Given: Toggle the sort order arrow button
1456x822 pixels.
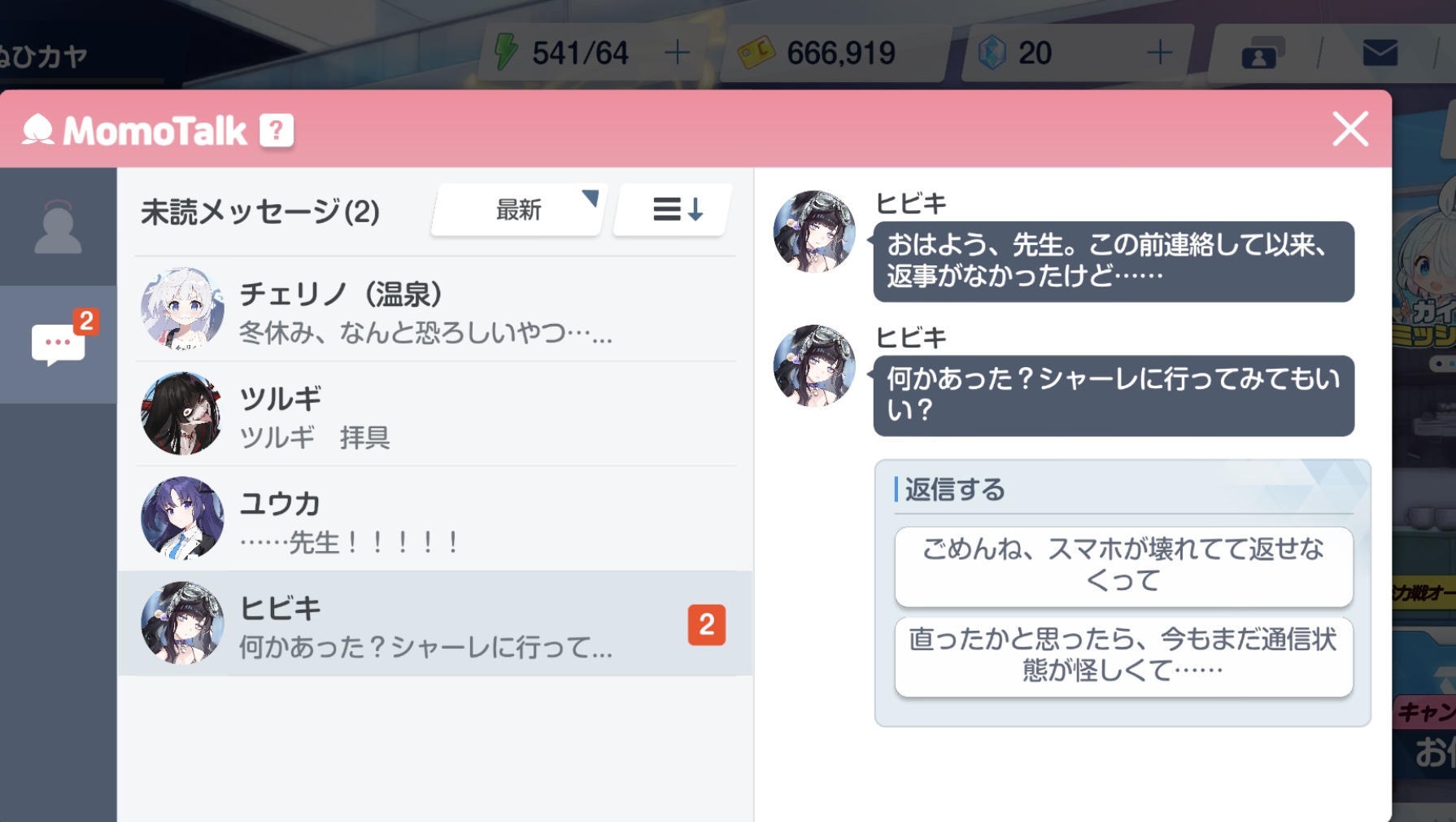Looking at the screenshot, I should [x=673, y=210].
